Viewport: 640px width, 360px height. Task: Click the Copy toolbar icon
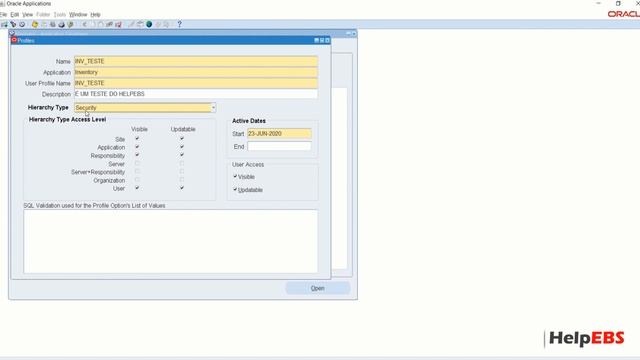(x=93, y=24)
